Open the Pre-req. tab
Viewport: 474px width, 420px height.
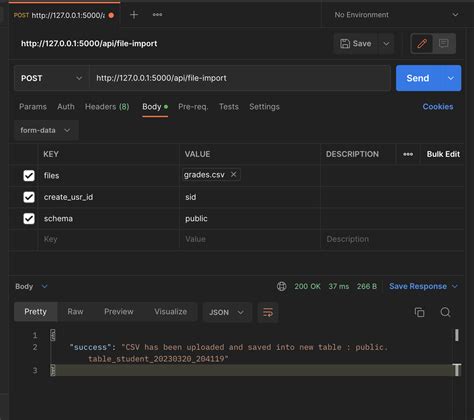tap(193, 107)
